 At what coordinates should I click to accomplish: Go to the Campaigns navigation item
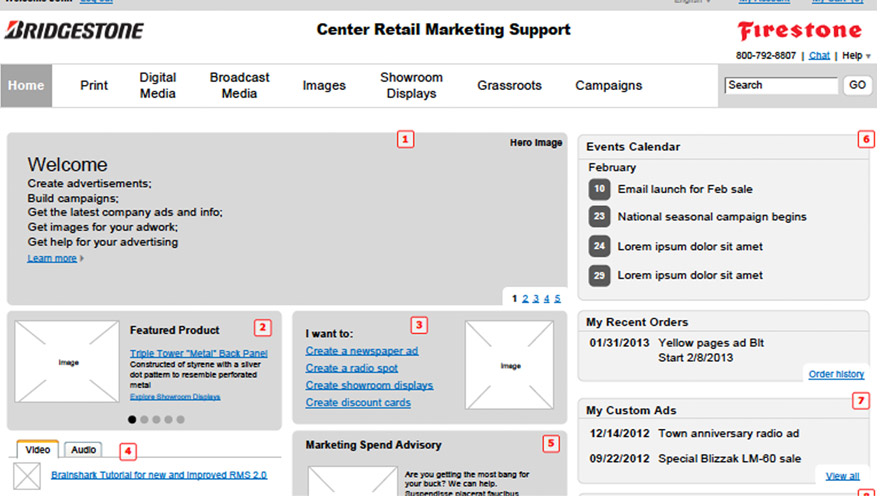coord(608,86)
